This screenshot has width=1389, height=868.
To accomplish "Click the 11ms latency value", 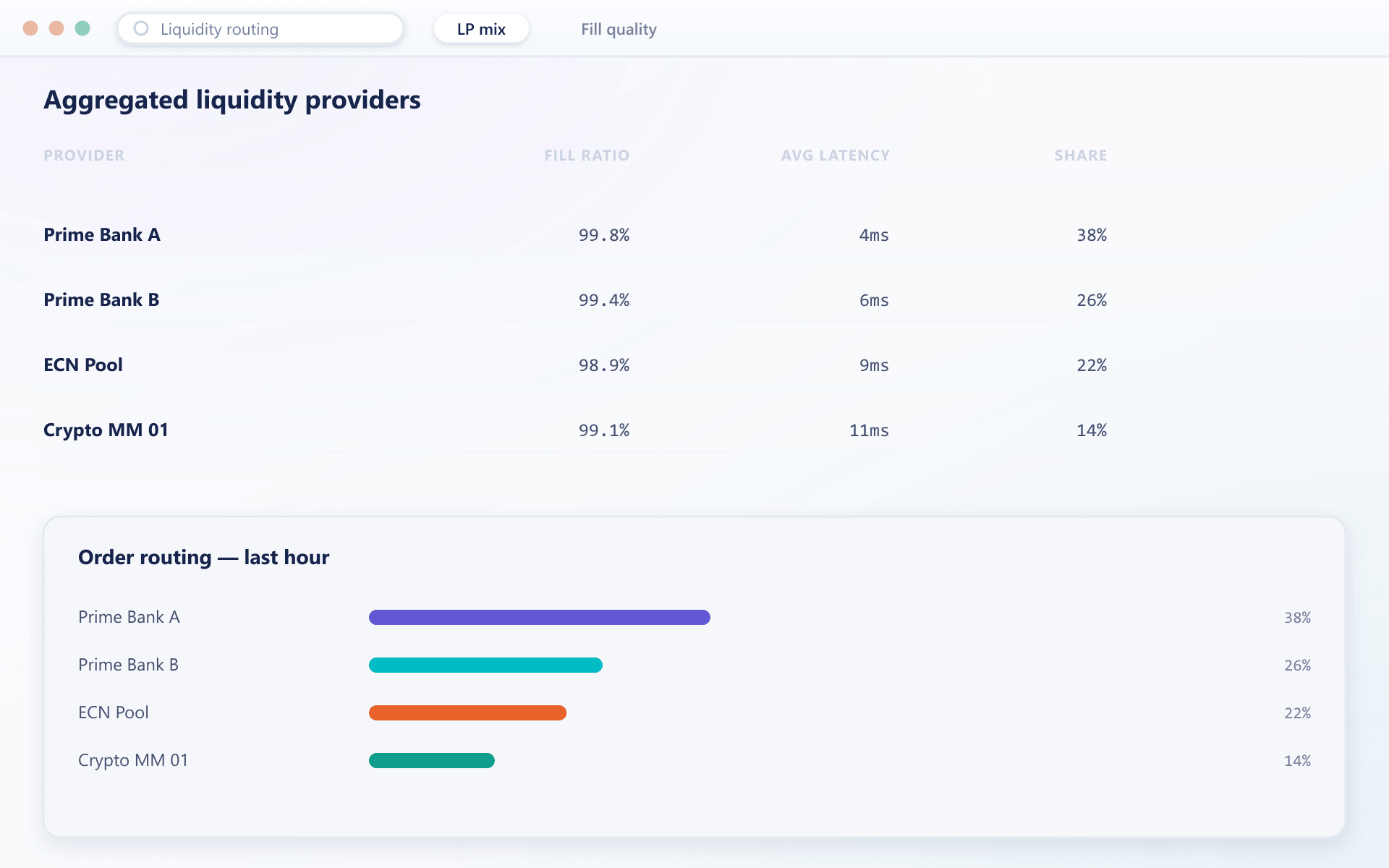I will (869, 430).
